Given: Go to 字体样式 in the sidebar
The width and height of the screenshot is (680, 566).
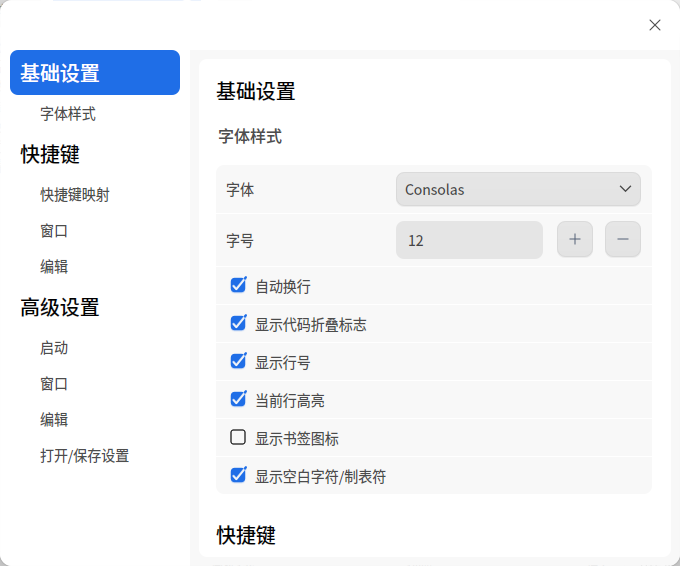Looking at the screenshot, I should click(68, 114).
